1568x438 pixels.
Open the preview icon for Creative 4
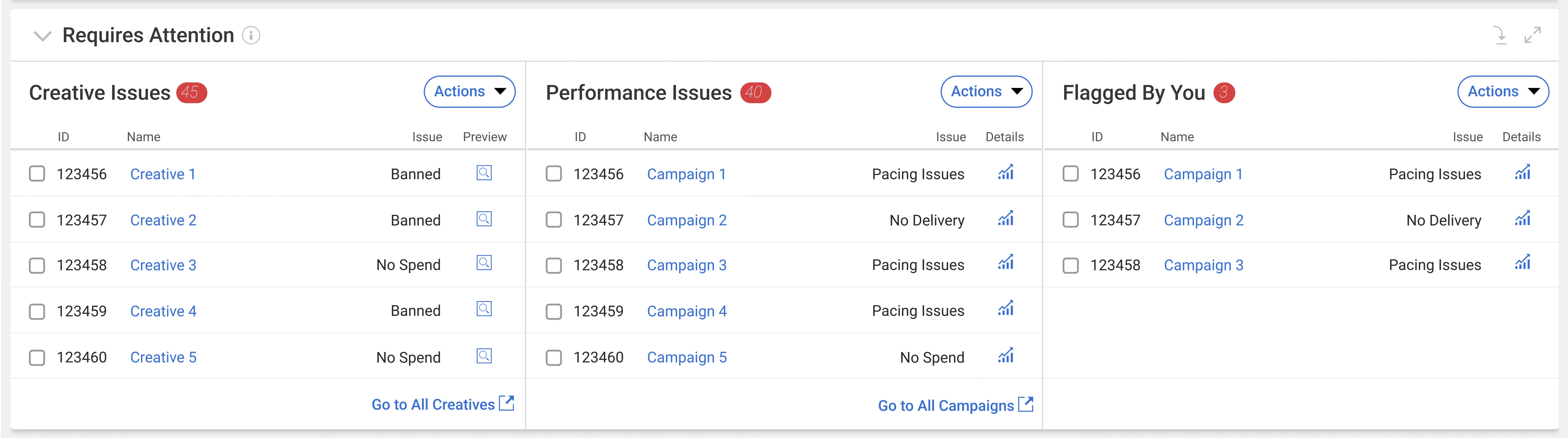(x=484, y=309)
